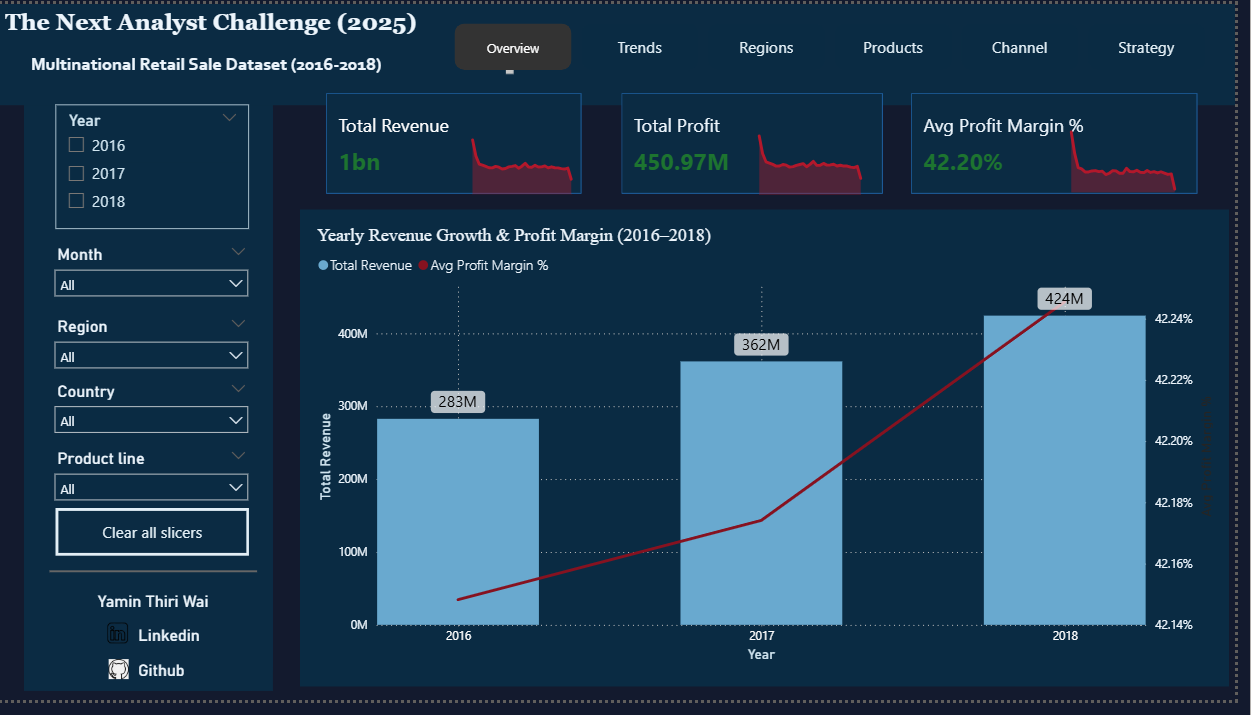The height and width of the screenshot is (715, 1251).
Task: Click the Total Revenue legend marker
Action: point(323,266)
